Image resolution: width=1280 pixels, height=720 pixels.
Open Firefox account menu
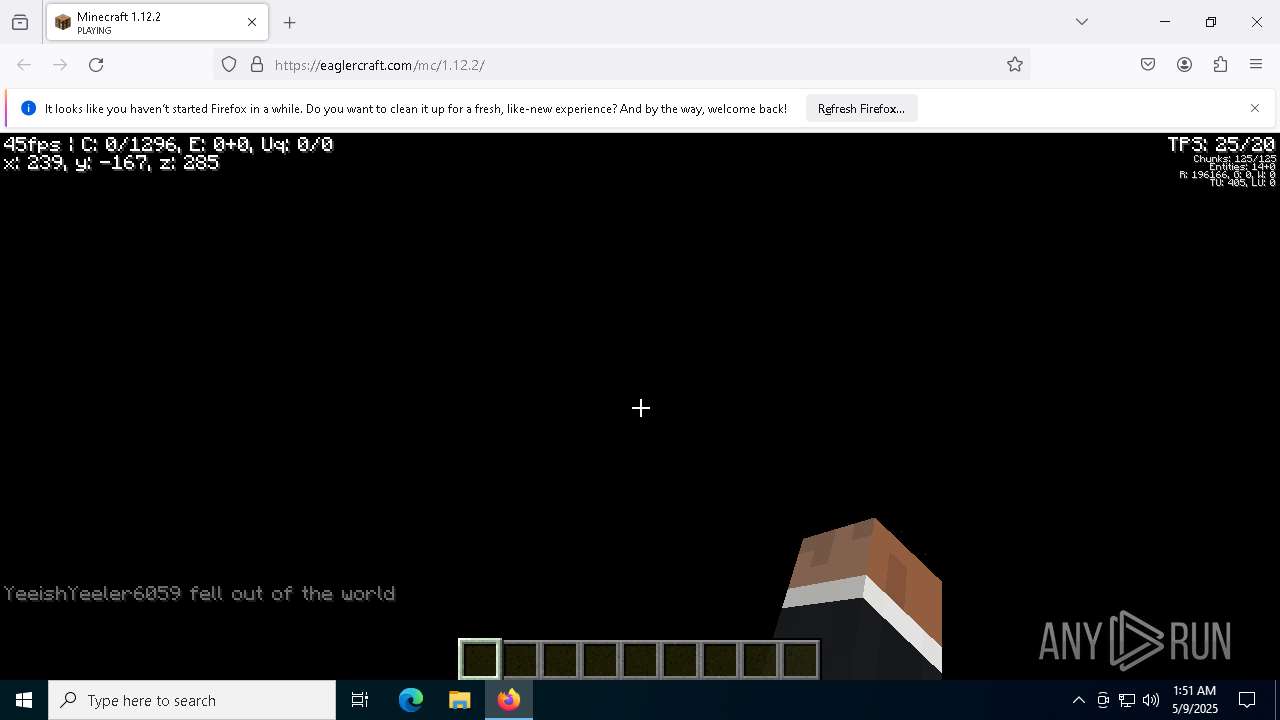pos(1184,65)
